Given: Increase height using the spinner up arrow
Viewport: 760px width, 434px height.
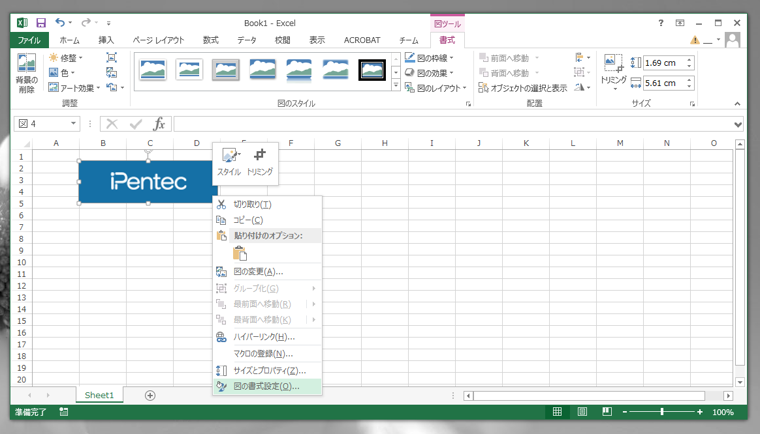Looking at the screenshot, I should [x=689, y=60].
